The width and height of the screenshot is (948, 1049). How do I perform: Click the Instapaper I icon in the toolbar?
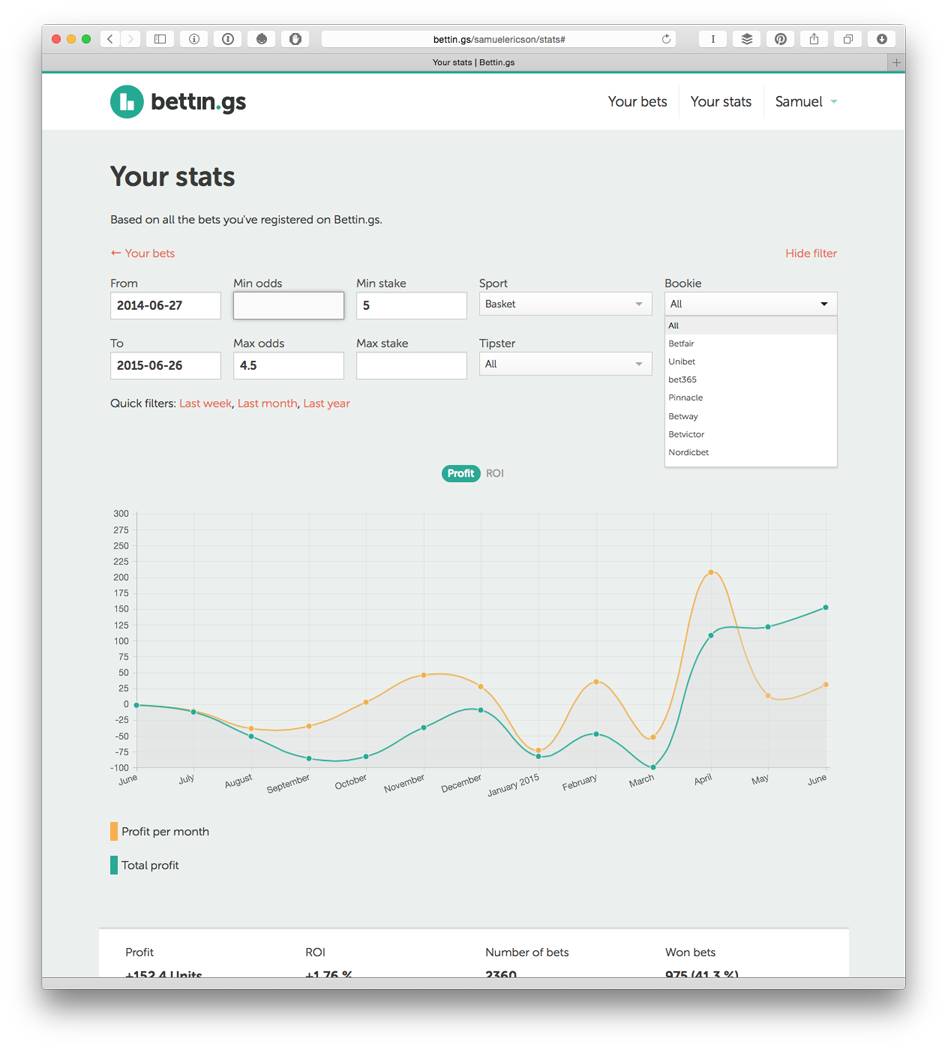712,38
